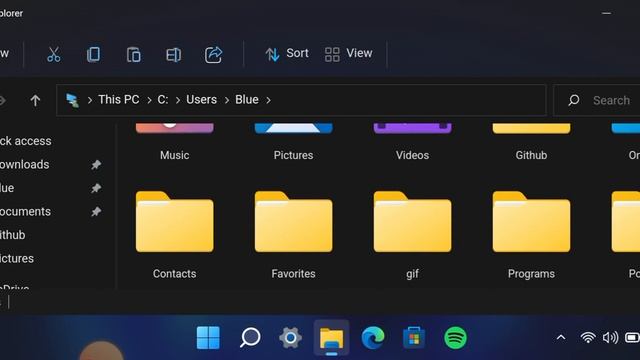Open Settings from the taskbar

tap(290, 338)
